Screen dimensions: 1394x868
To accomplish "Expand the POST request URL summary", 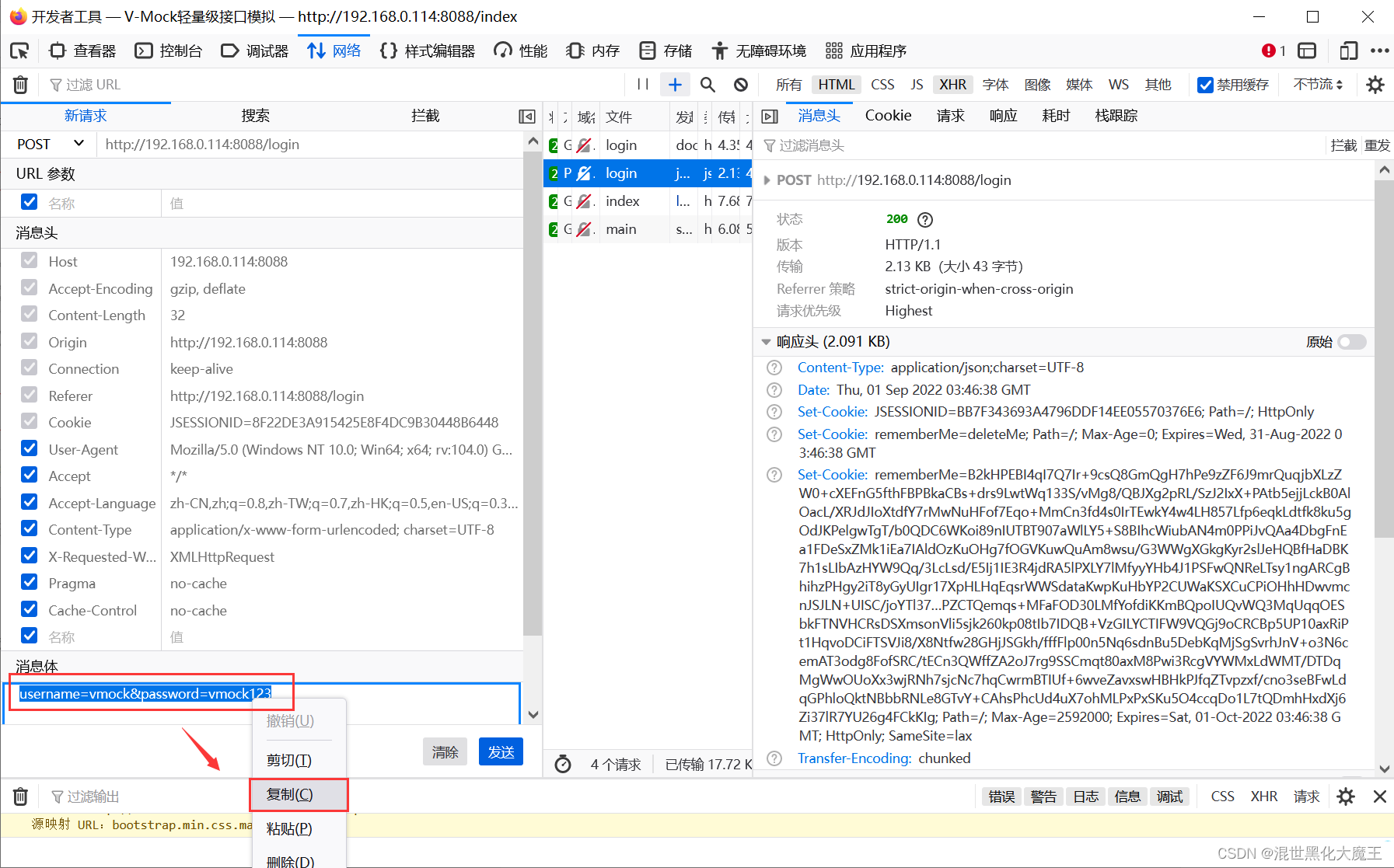I will coord(767,180).
